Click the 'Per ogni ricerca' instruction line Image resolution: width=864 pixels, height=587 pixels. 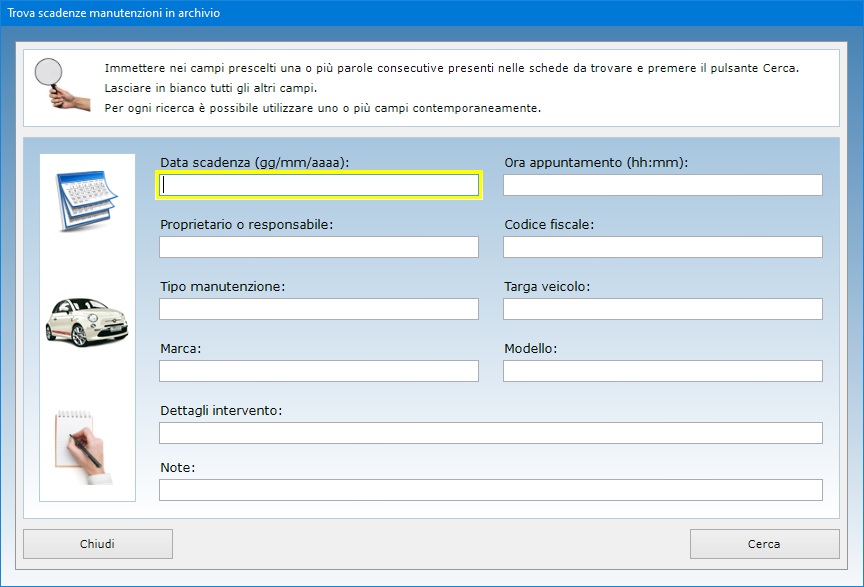click(x=323, y=108)
